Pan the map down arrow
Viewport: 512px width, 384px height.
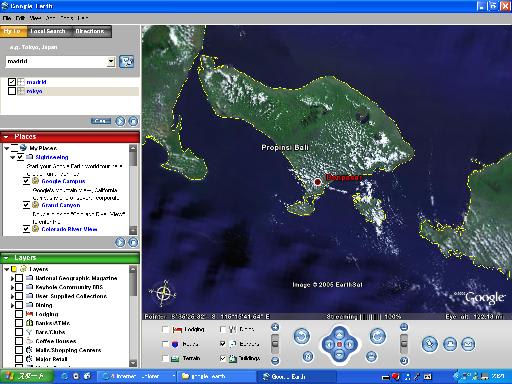(339, 355)
